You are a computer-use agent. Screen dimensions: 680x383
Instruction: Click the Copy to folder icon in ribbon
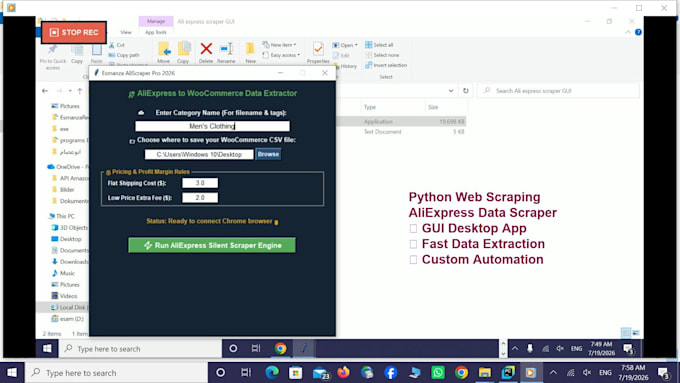pos(183,49)
